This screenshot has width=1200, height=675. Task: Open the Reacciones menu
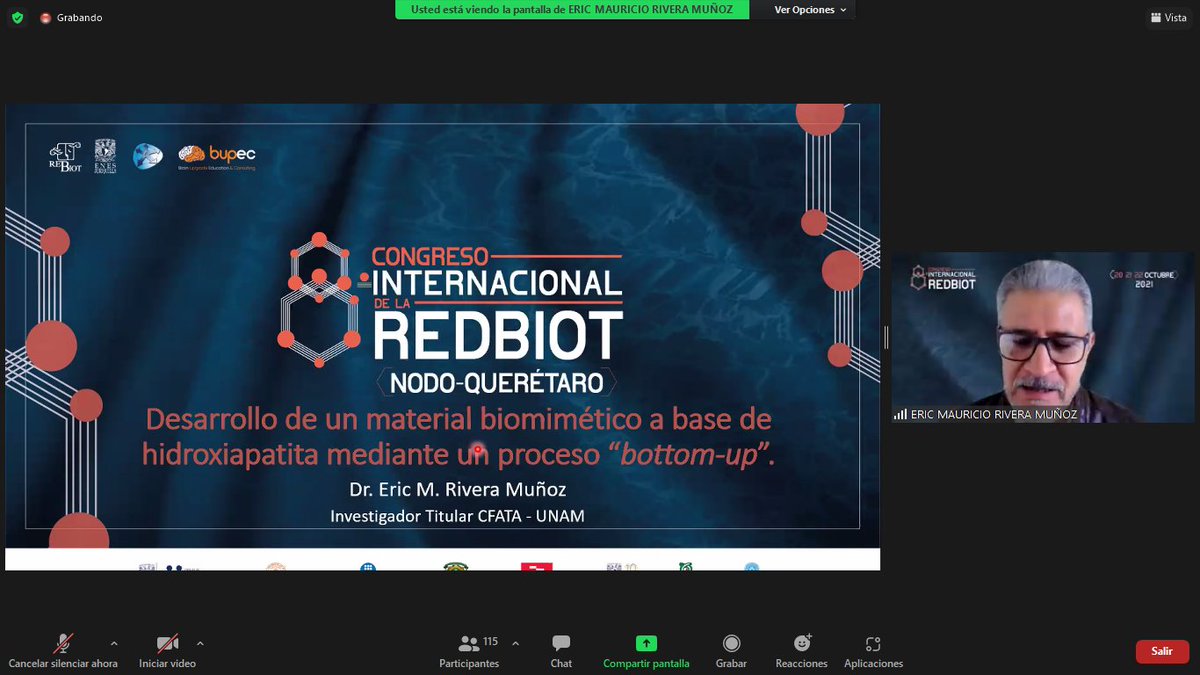pos(801,652)
